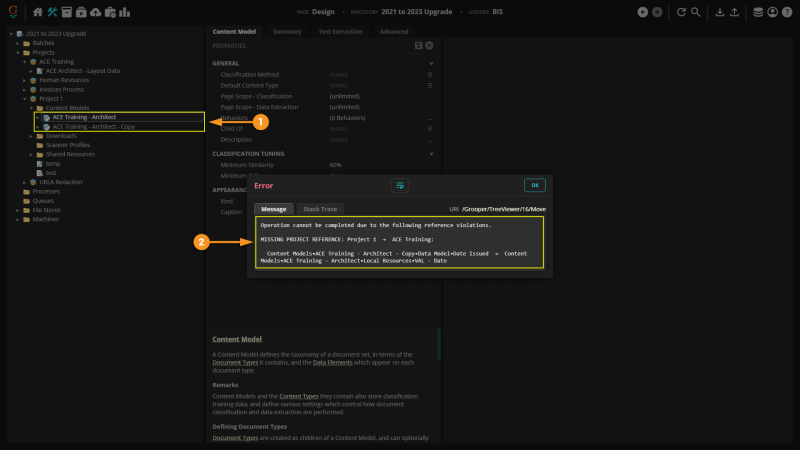The image size is (800, 450).
Task: Cancel property changes with the X icon
Action: pos(429,45)
